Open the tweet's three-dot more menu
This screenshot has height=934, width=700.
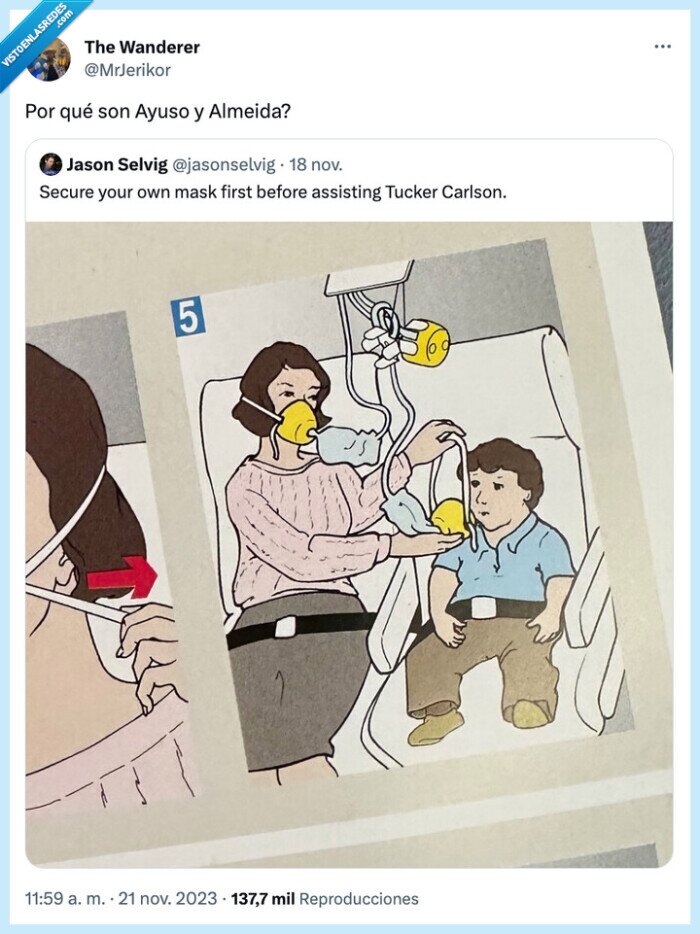[x=662, y=47]
